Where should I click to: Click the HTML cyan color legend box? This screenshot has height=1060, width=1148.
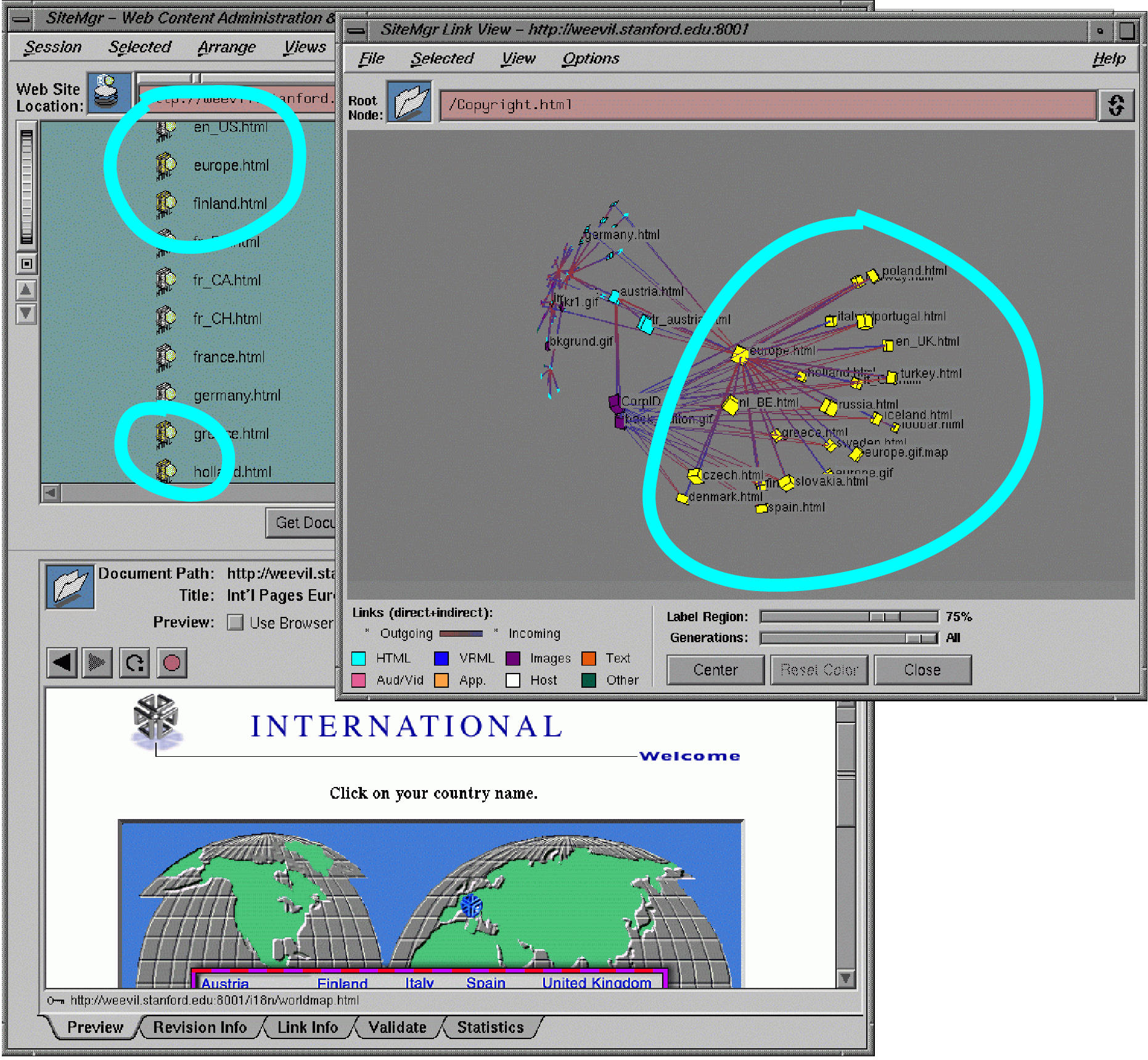tap(358, 658)
